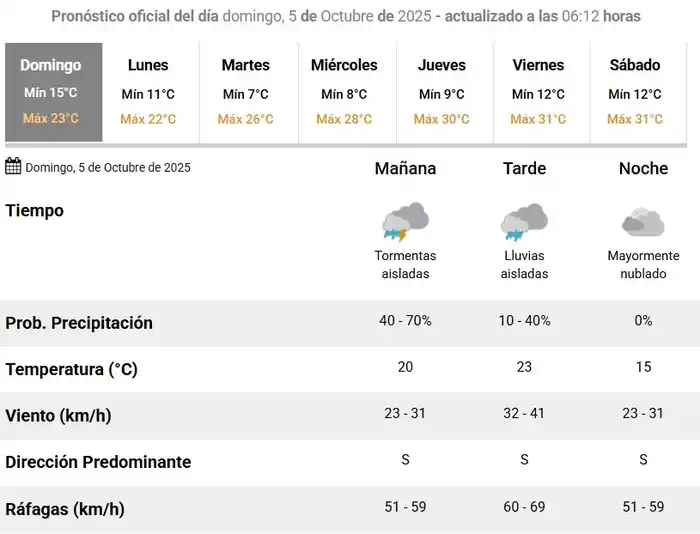Screen dimensions: 700x534
Task: Click the Temperatura (°C) row label
Action: pos(71,369)
